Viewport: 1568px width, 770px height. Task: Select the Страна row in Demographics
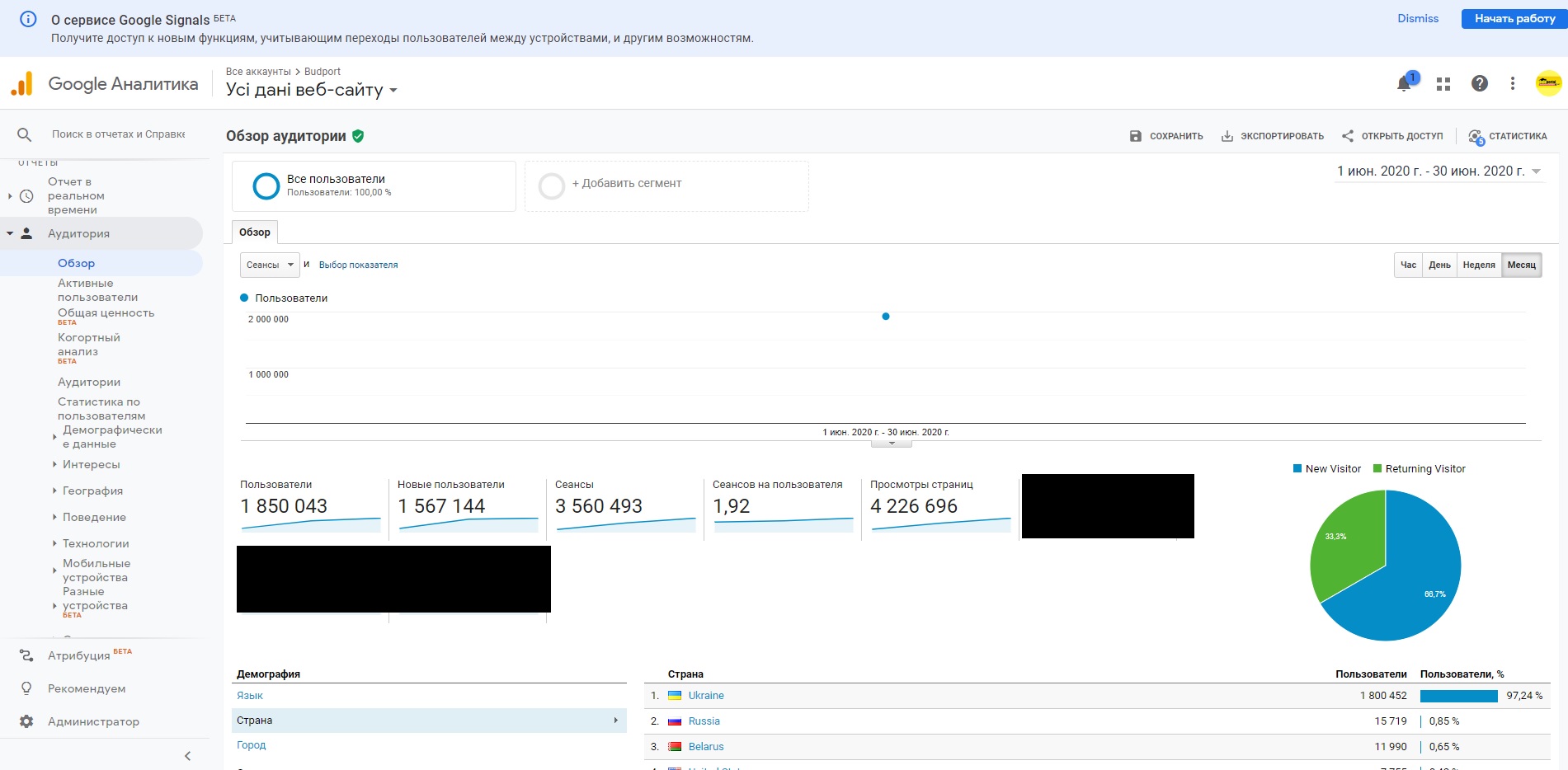[429, 721]
